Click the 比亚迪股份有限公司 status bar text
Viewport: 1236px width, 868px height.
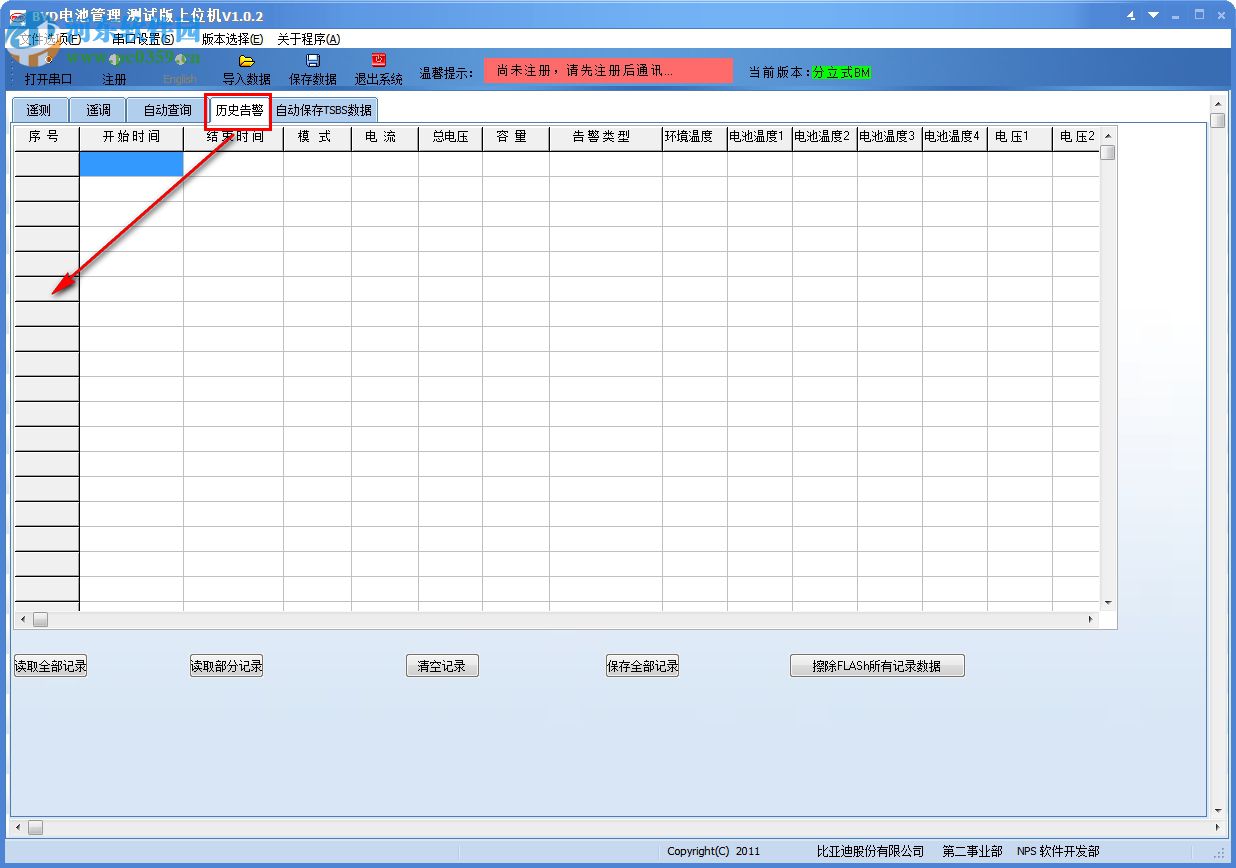click(870, 852)
